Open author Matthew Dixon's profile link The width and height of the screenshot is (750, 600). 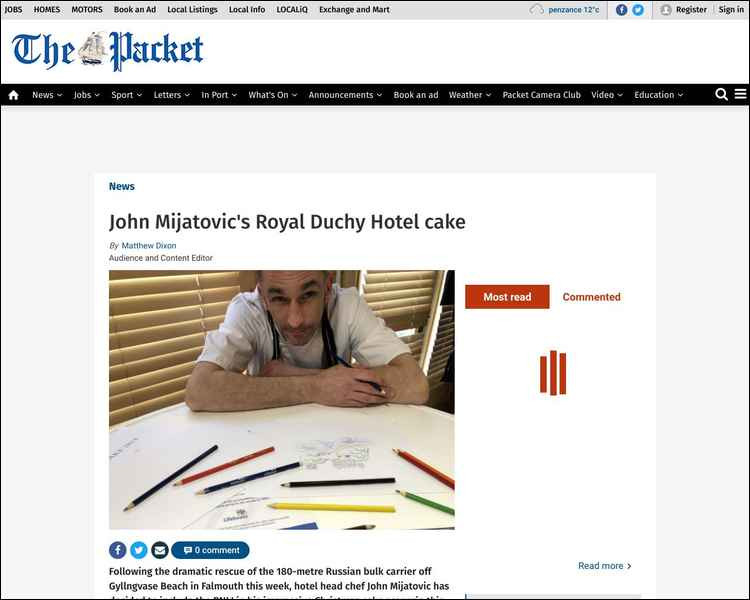149,245
